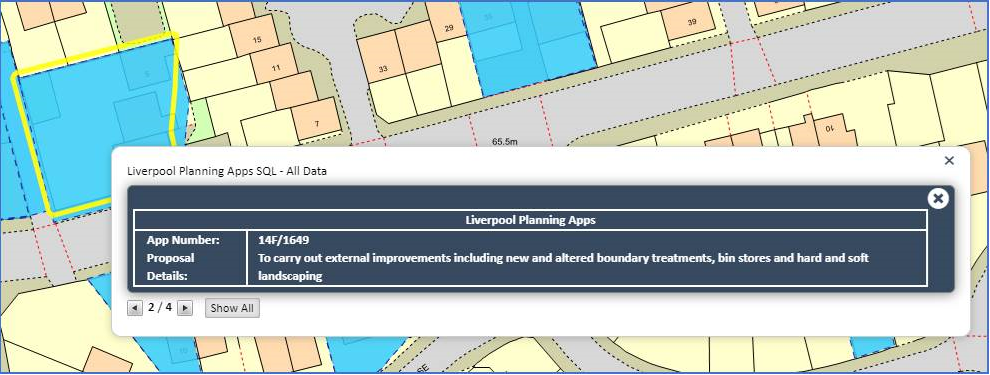Click the App Number label

[x=183, y=240]
